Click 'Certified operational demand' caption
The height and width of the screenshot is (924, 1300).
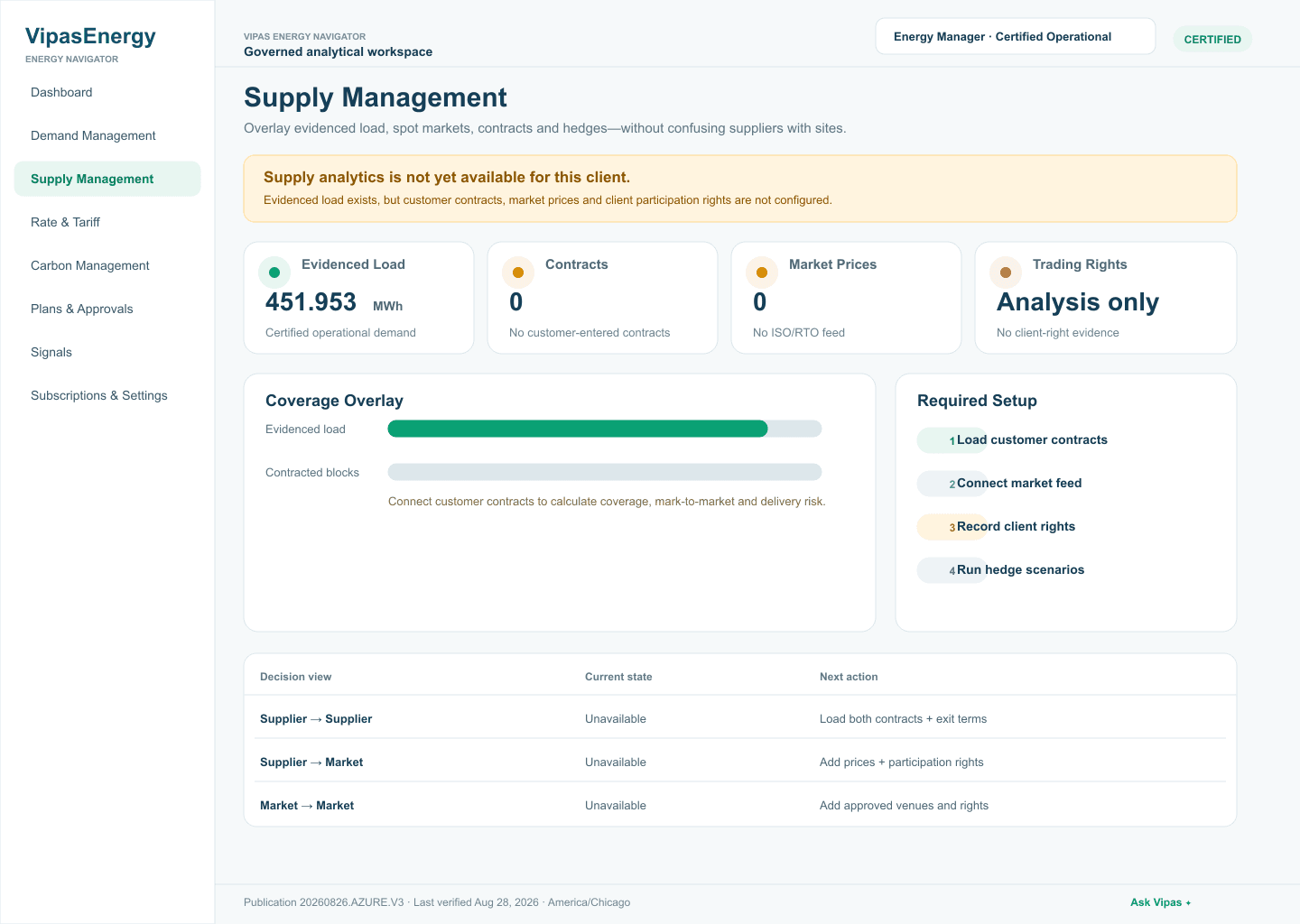(x=340, y=333)
